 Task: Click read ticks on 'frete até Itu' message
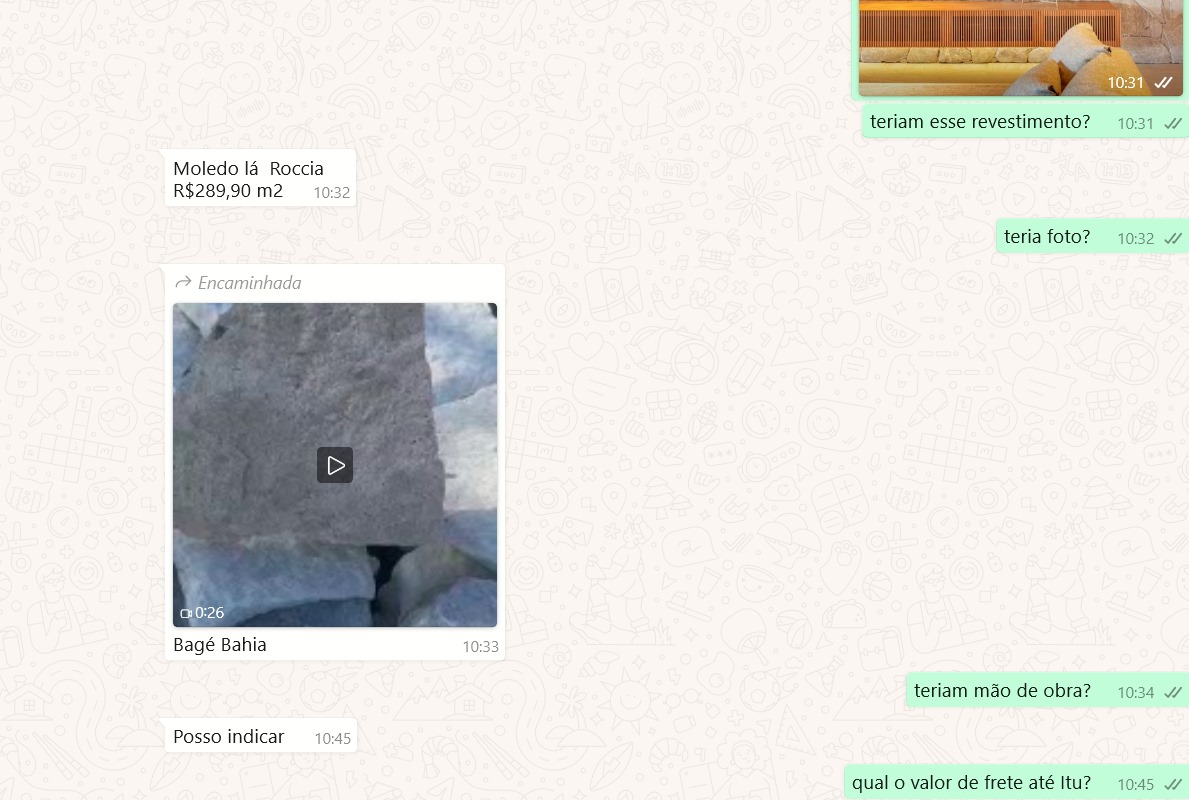click(x=1173, y=785)
